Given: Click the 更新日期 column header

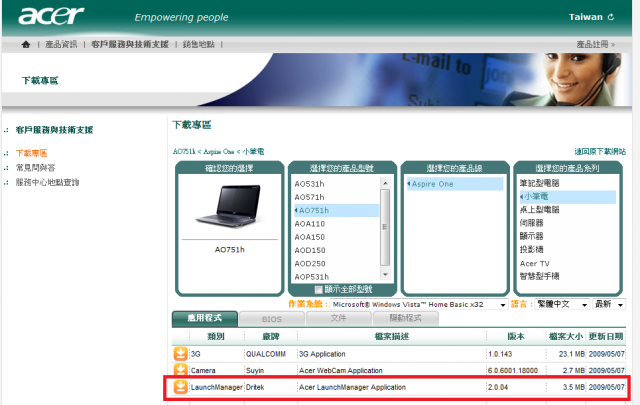Looking at the screenshot, I should coord(606,336).
